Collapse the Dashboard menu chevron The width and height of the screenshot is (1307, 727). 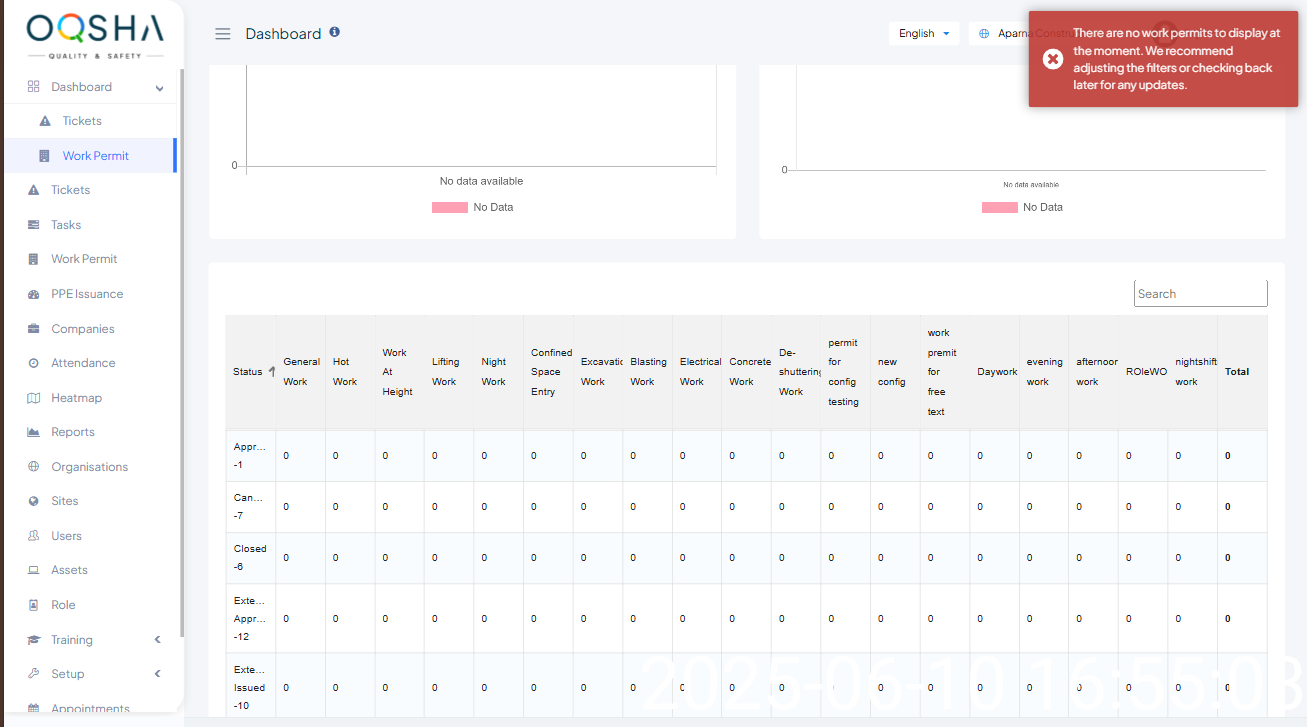(x=159, y=88)
